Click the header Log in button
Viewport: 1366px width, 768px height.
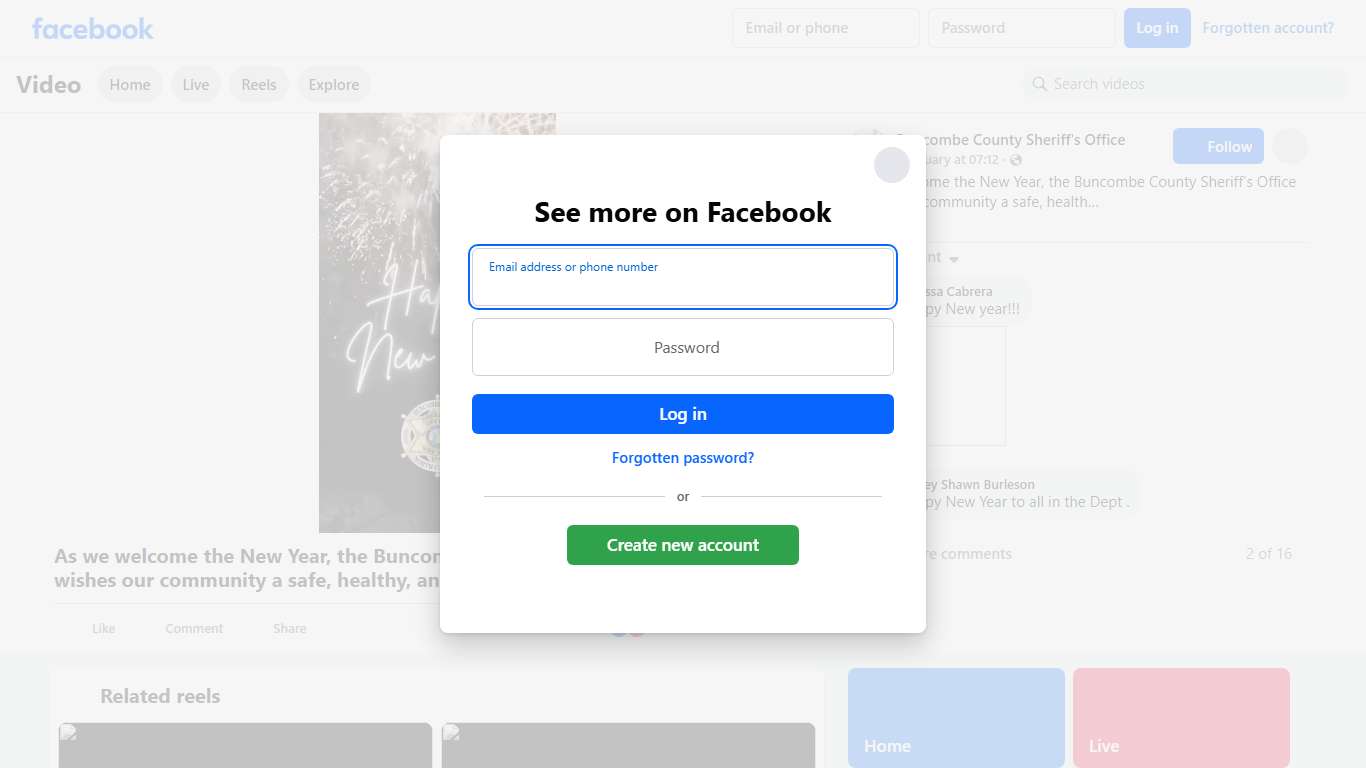1157,28
